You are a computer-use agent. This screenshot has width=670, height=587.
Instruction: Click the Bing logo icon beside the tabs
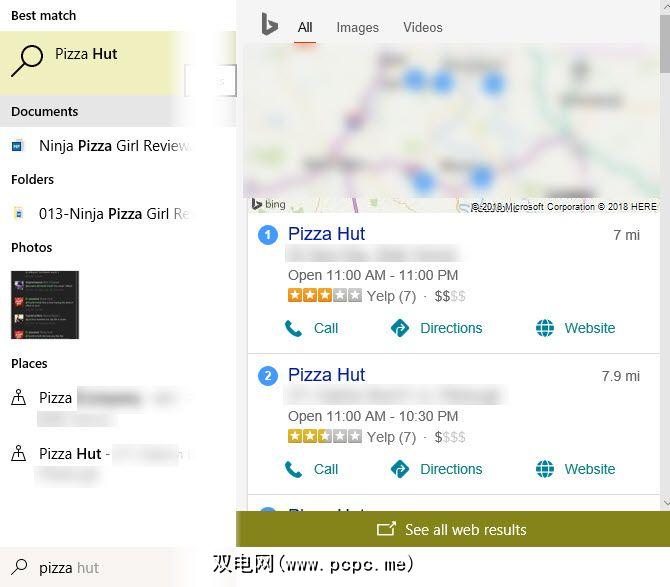[269, 24]
